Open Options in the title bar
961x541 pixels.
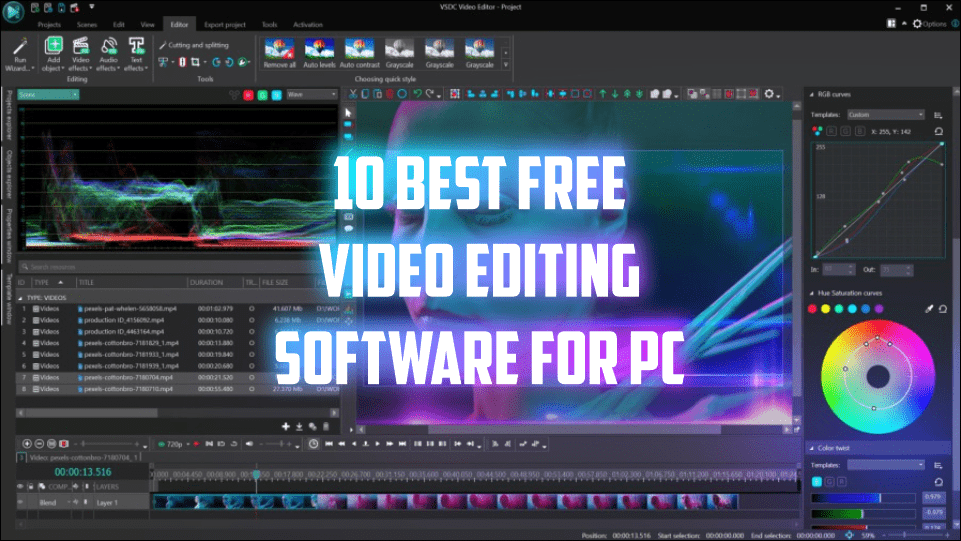point(930,24)
